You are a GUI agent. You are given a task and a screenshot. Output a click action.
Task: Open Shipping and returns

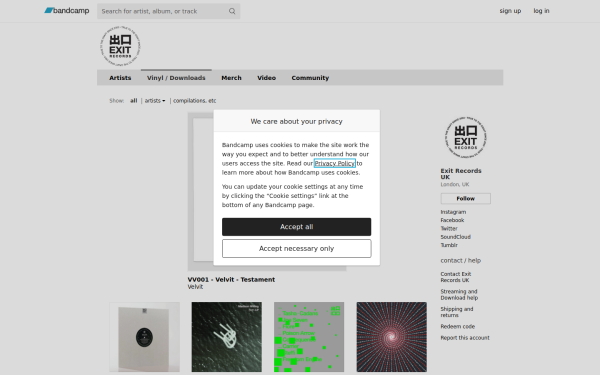457,312
